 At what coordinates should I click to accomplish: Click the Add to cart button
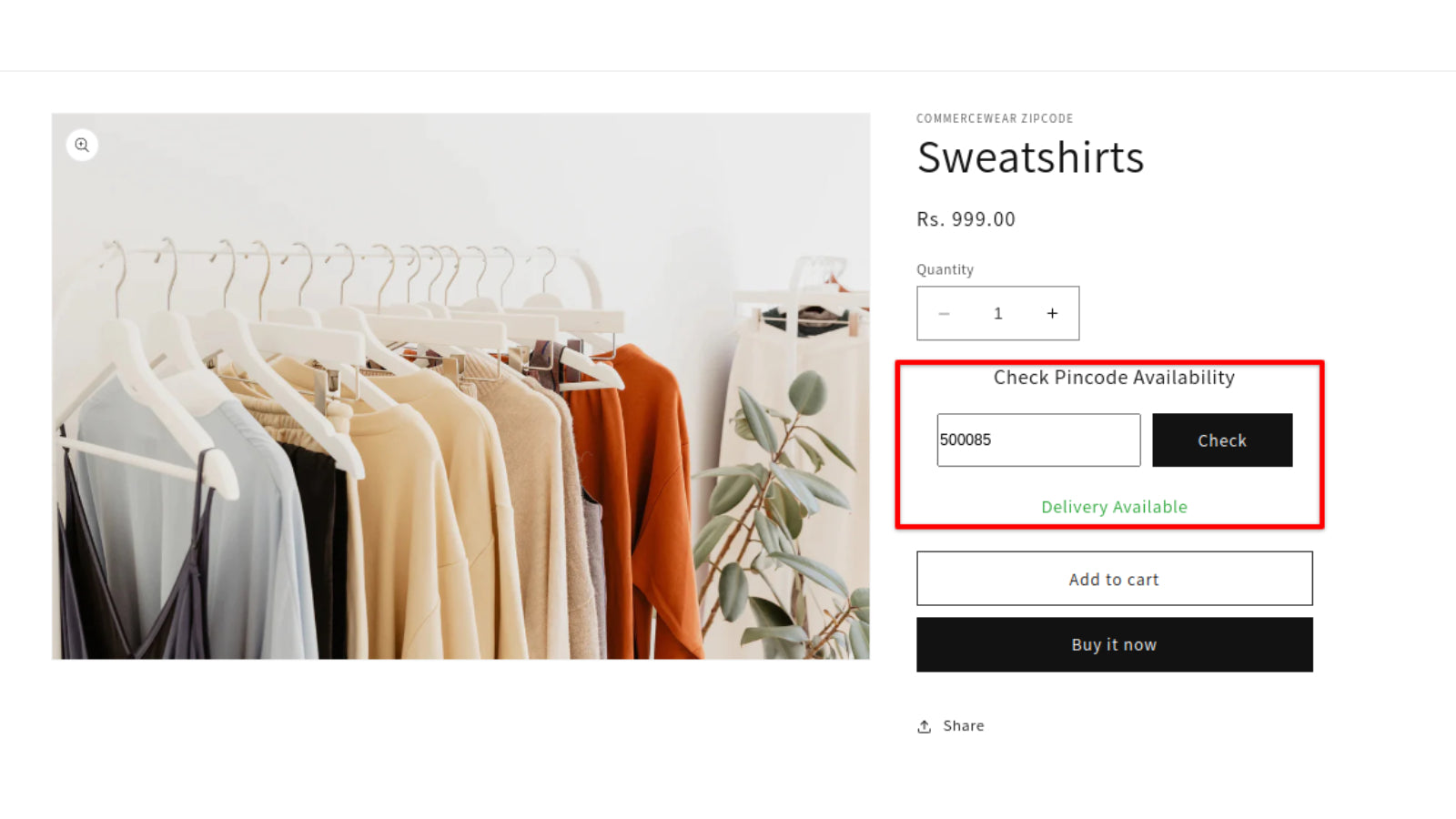(1114, 579)
